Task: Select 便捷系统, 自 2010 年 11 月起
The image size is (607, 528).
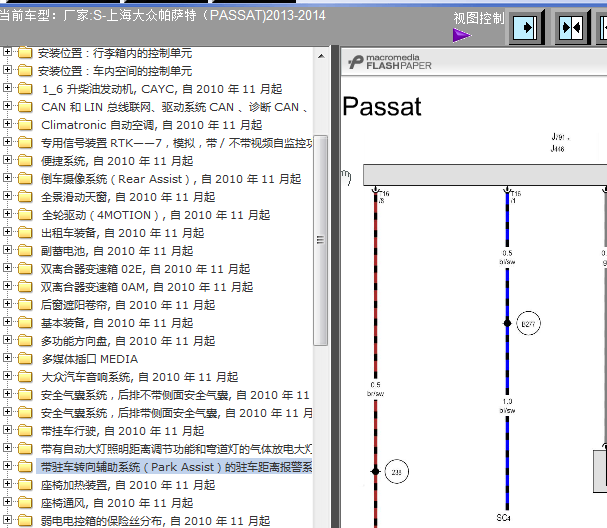Action: point(117,161)
